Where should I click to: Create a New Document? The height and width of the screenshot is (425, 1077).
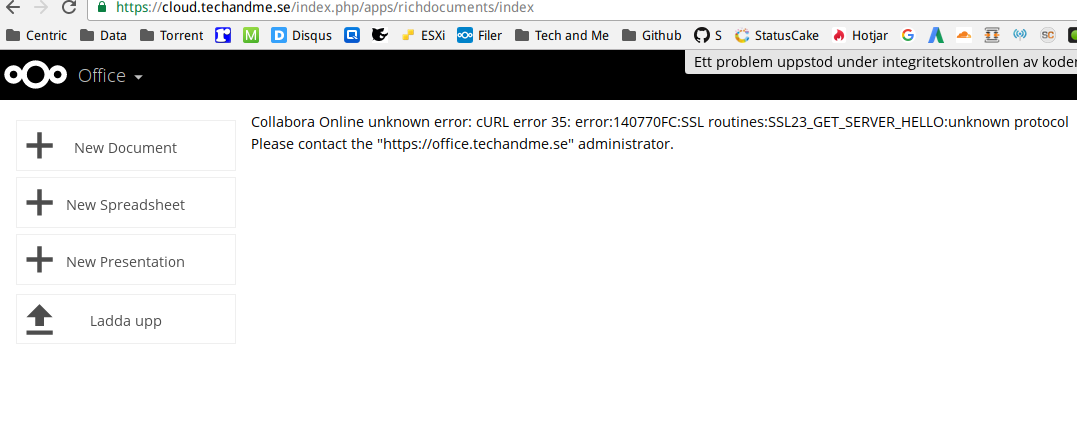click(x=126, y=146)
